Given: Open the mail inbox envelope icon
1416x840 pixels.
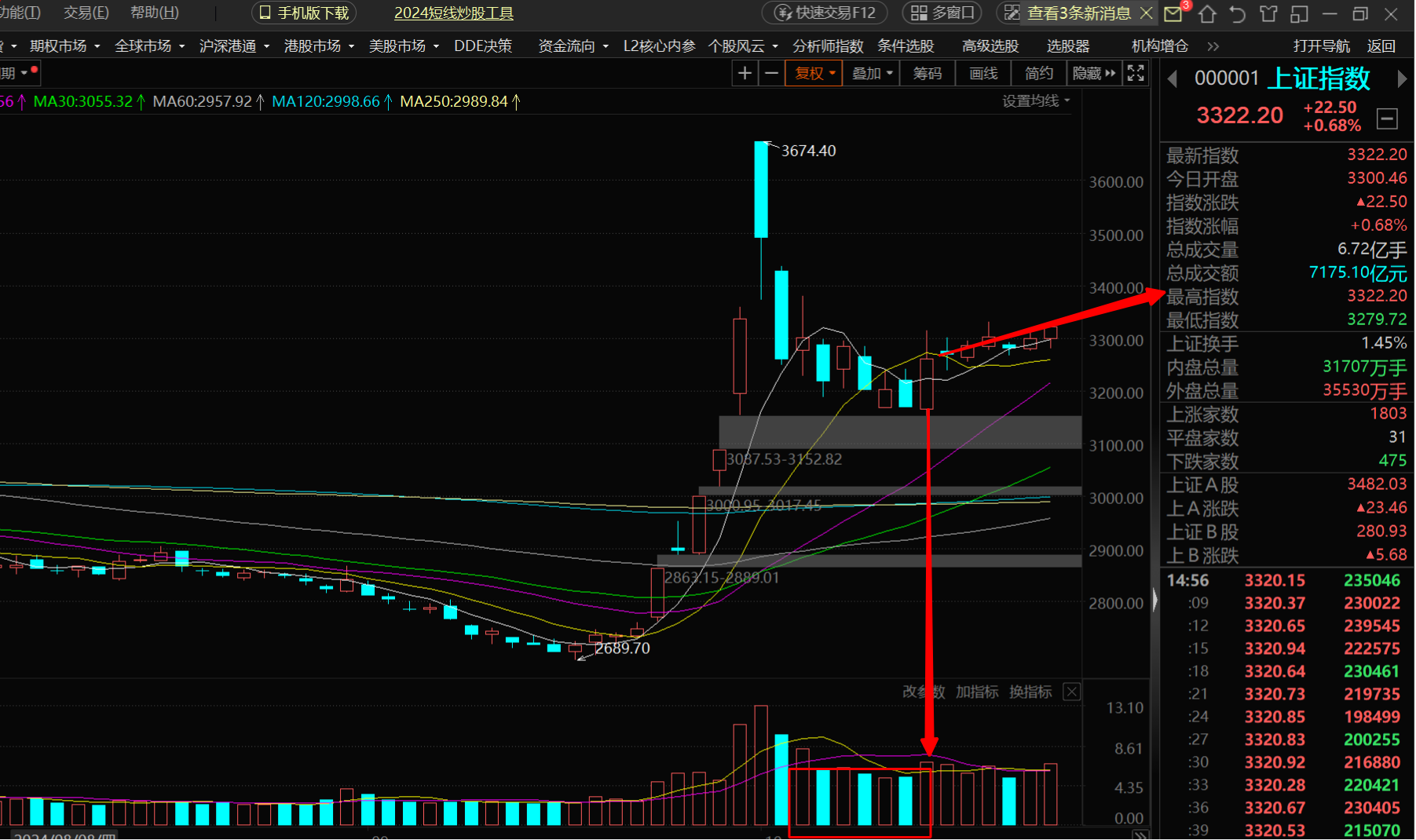Looking at the screenshot, I should (x=1173, y=13).
